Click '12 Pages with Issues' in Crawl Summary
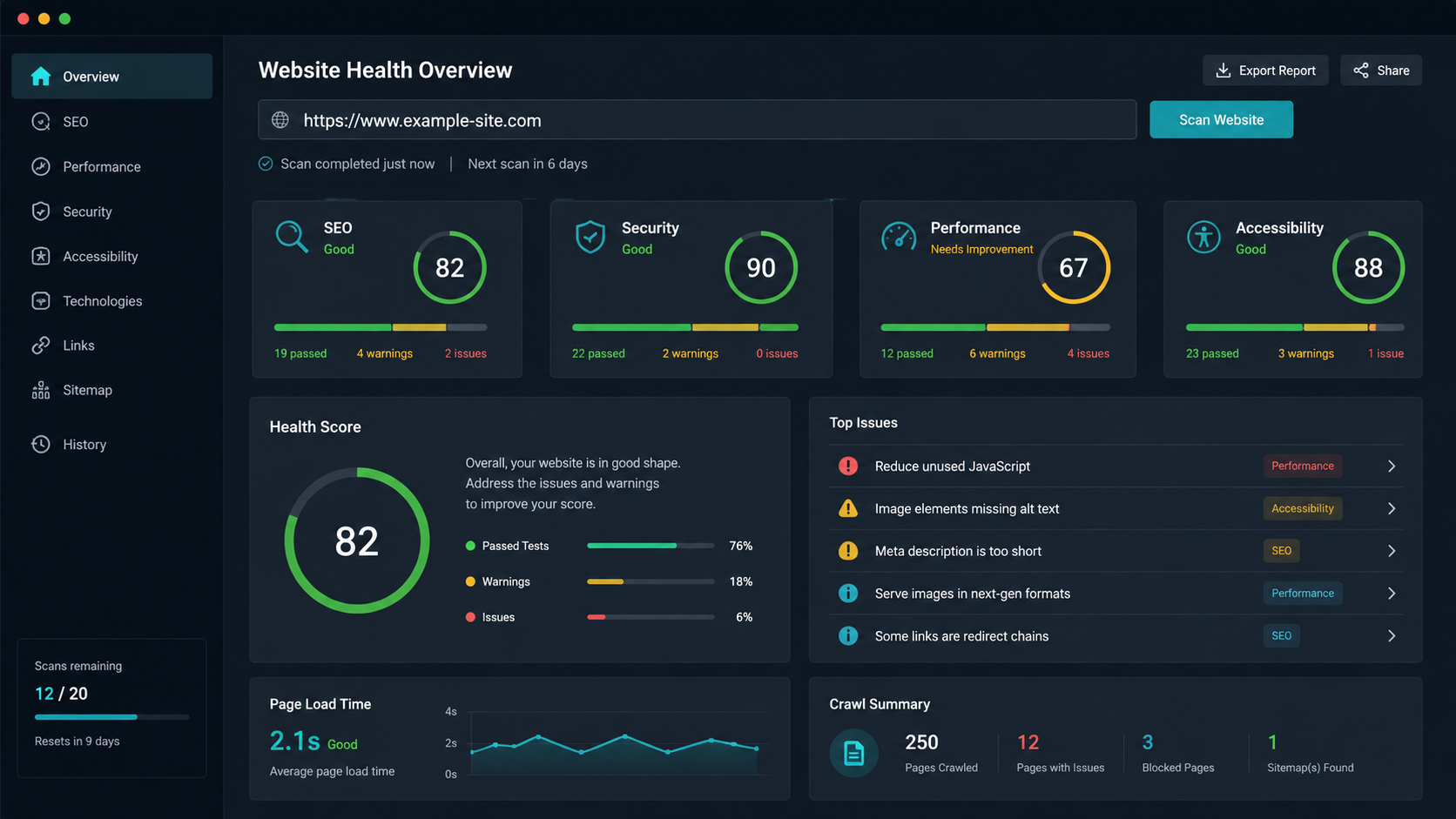This screenshot has height=819, width=1456. click(x=1060, y=753)
